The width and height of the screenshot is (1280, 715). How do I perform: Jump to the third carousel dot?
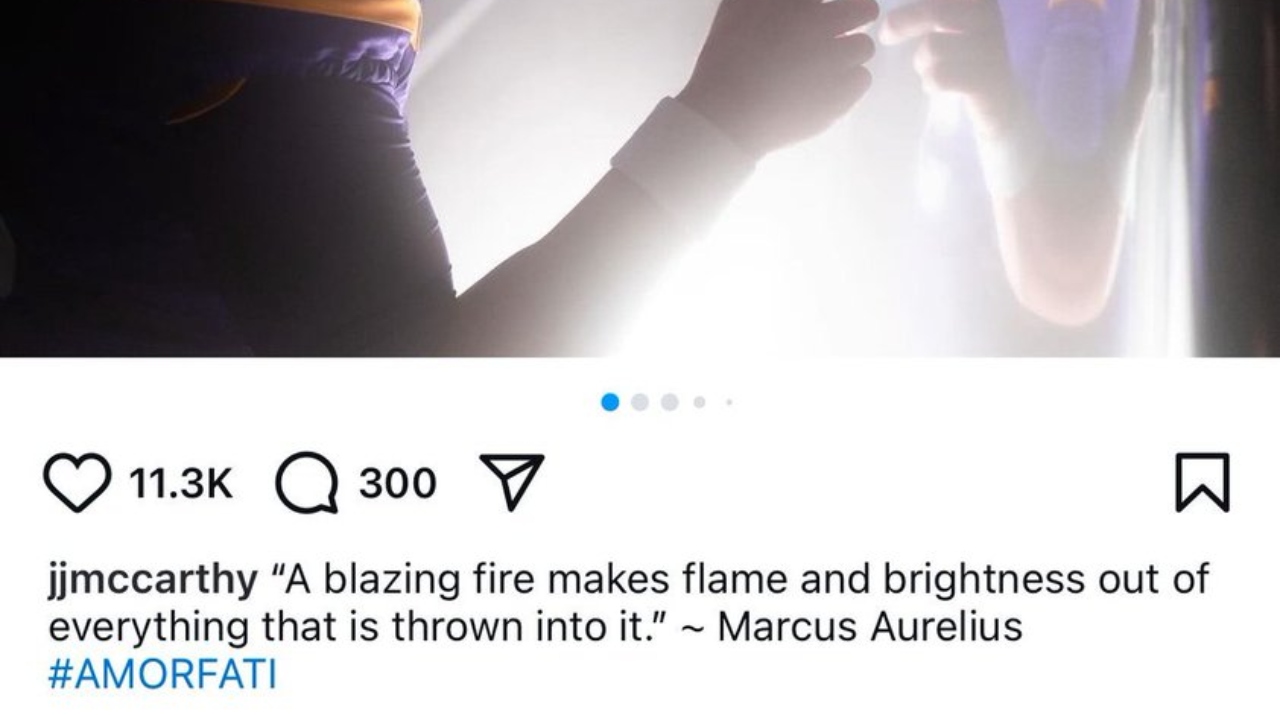[670, 402]
